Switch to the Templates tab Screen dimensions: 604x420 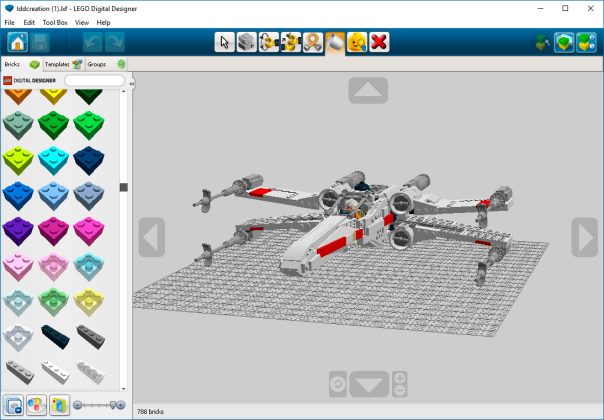click(63, 64)
